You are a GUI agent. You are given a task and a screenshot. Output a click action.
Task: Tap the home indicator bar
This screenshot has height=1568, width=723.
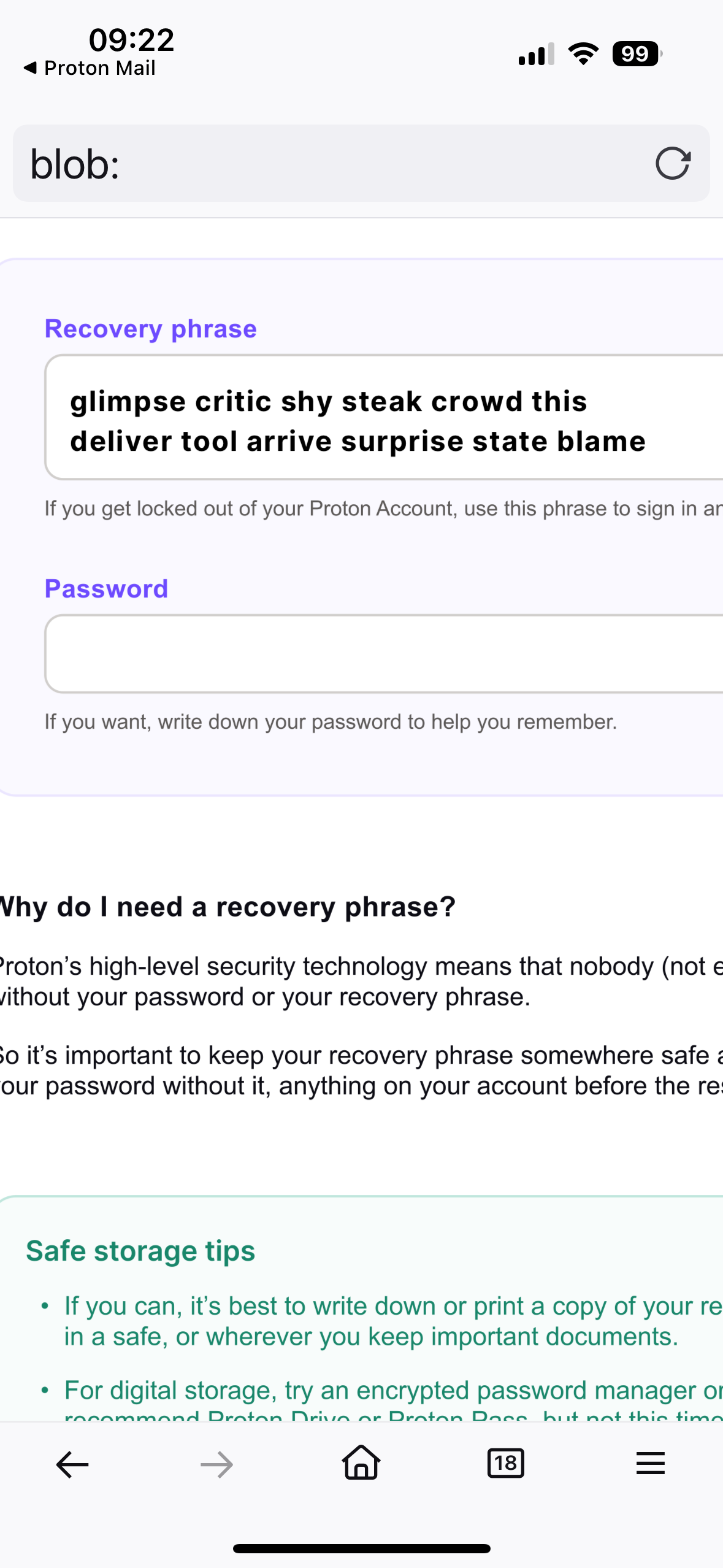pyautogui.click(x=361, y=1548)
